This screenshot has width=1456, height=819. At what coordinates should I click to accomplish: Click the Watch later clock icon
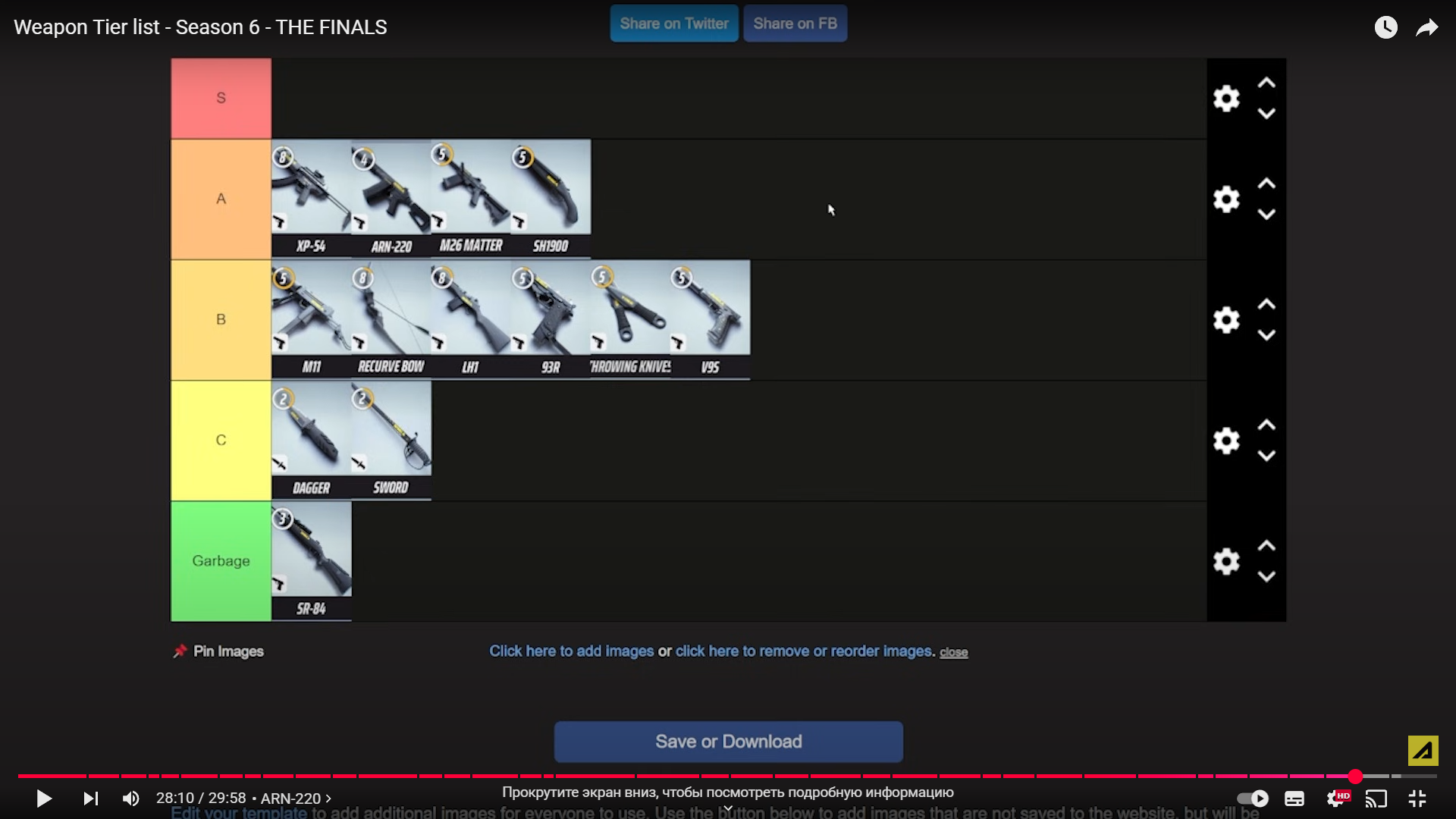[1385, 27]
